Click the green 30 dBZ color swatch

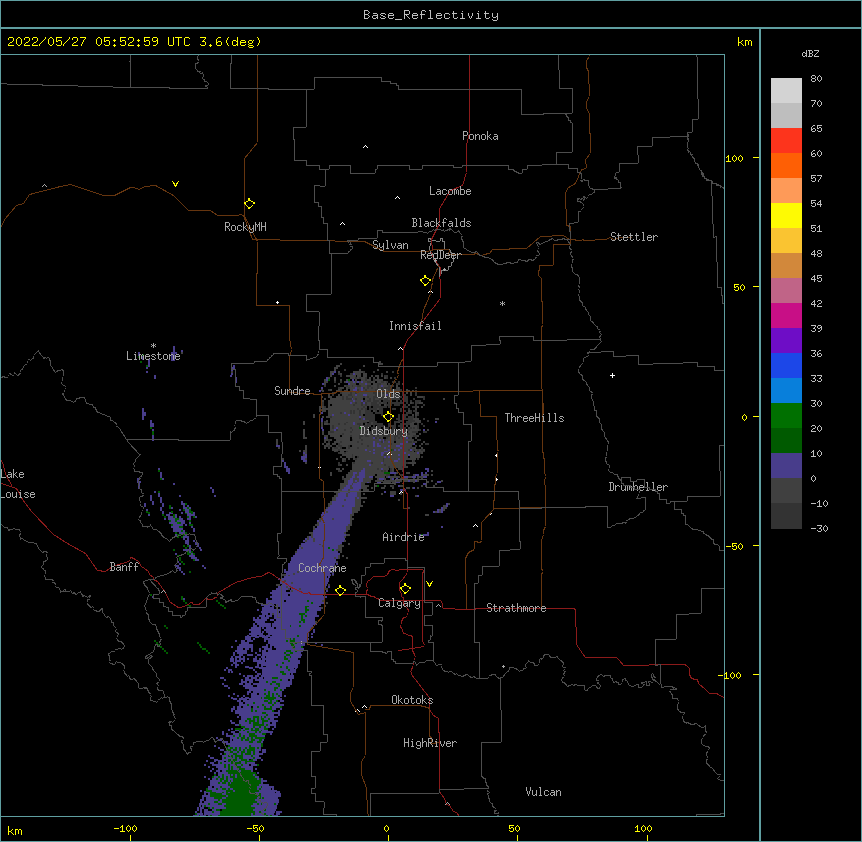[786, 416]
